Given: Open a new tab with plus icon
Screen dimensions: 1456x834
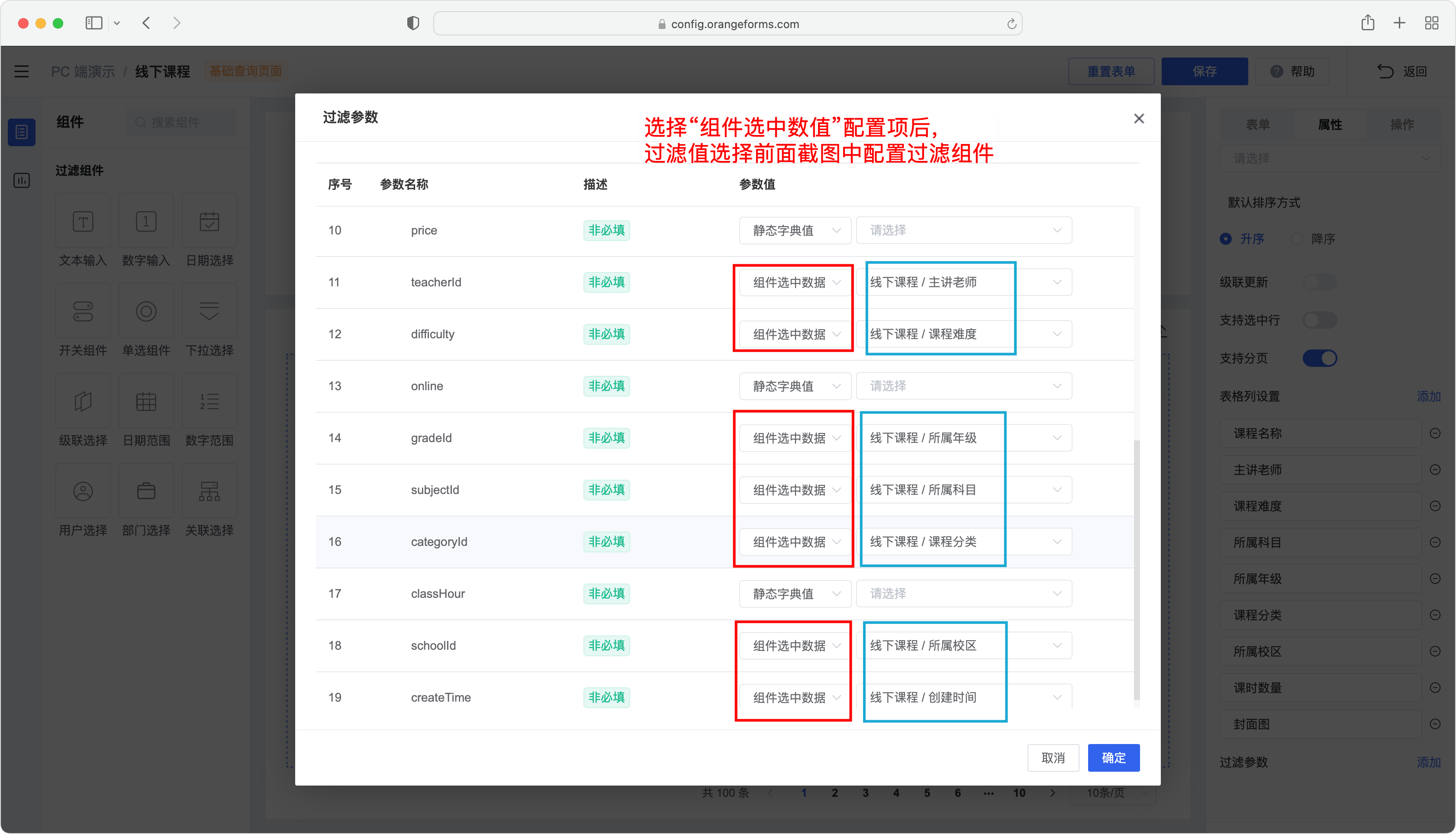Looking at the screenshot, I should coord(1399,23).
